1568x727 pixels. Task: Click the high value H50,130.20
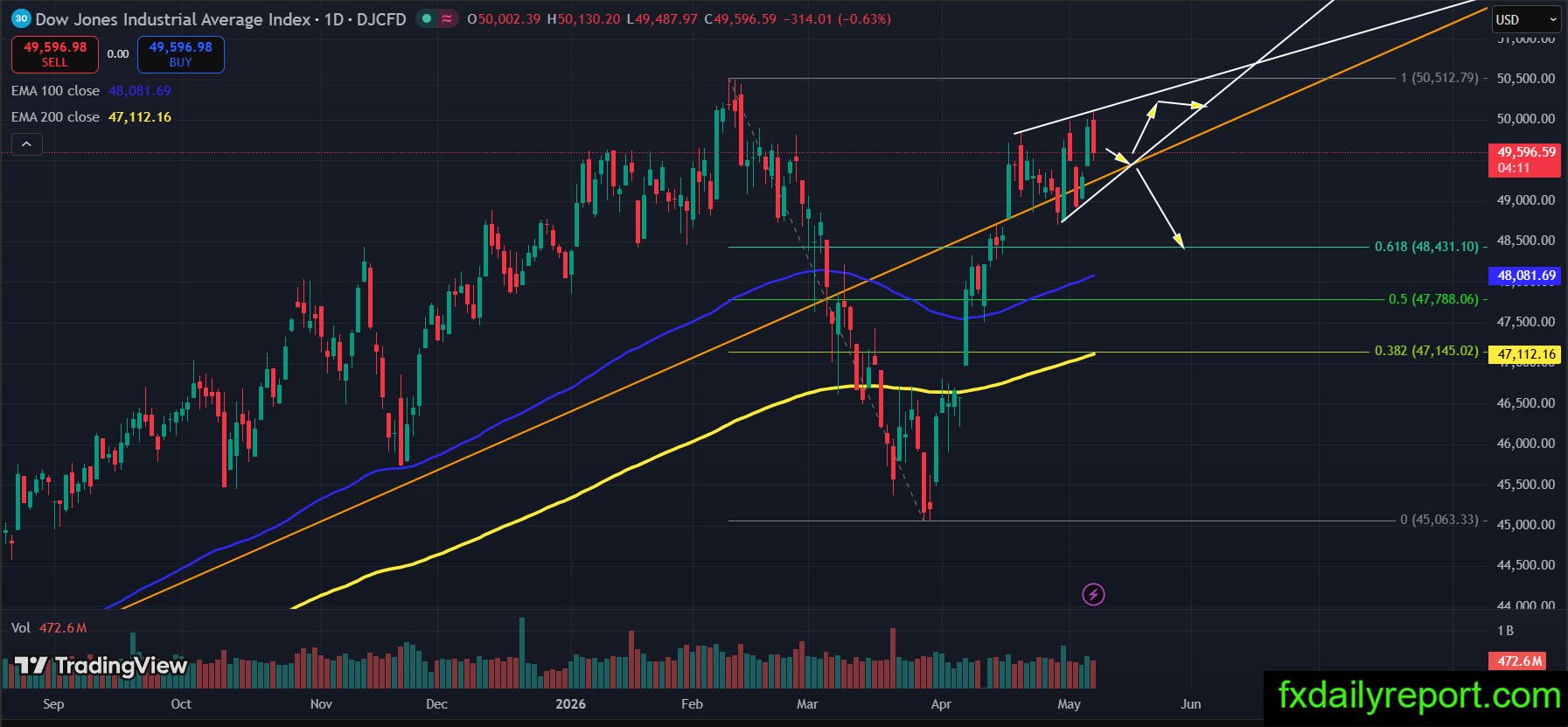583,19
